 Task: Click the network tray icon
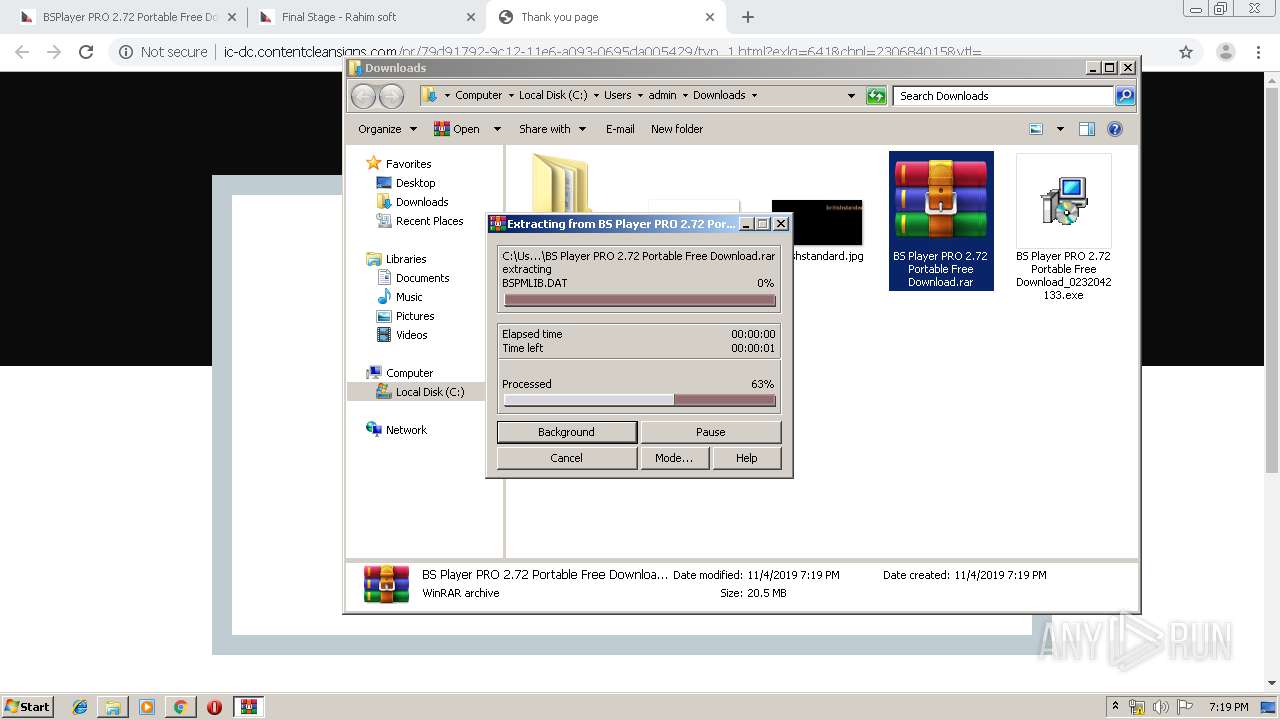coord(1138,707)
